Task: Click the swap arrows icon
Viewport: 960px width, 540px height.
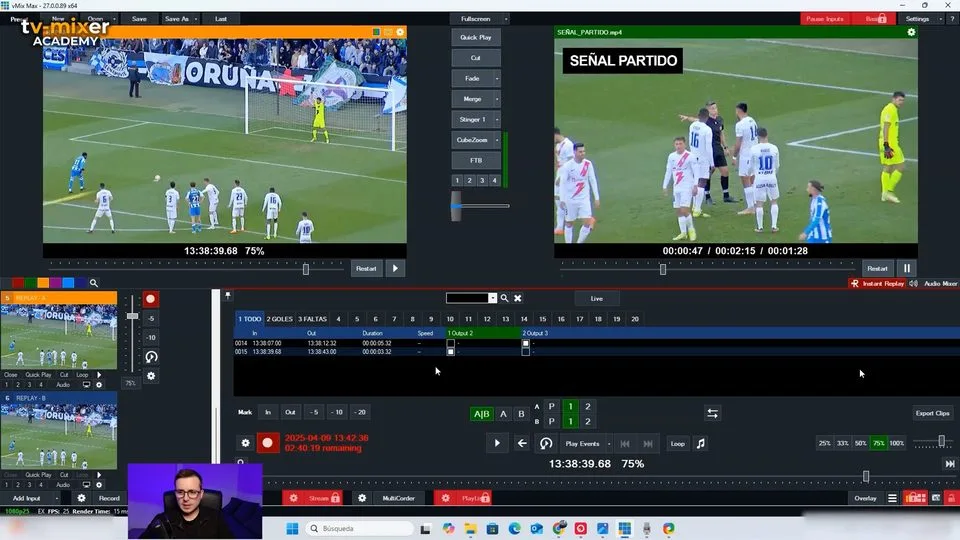Action: pos(712,413)
